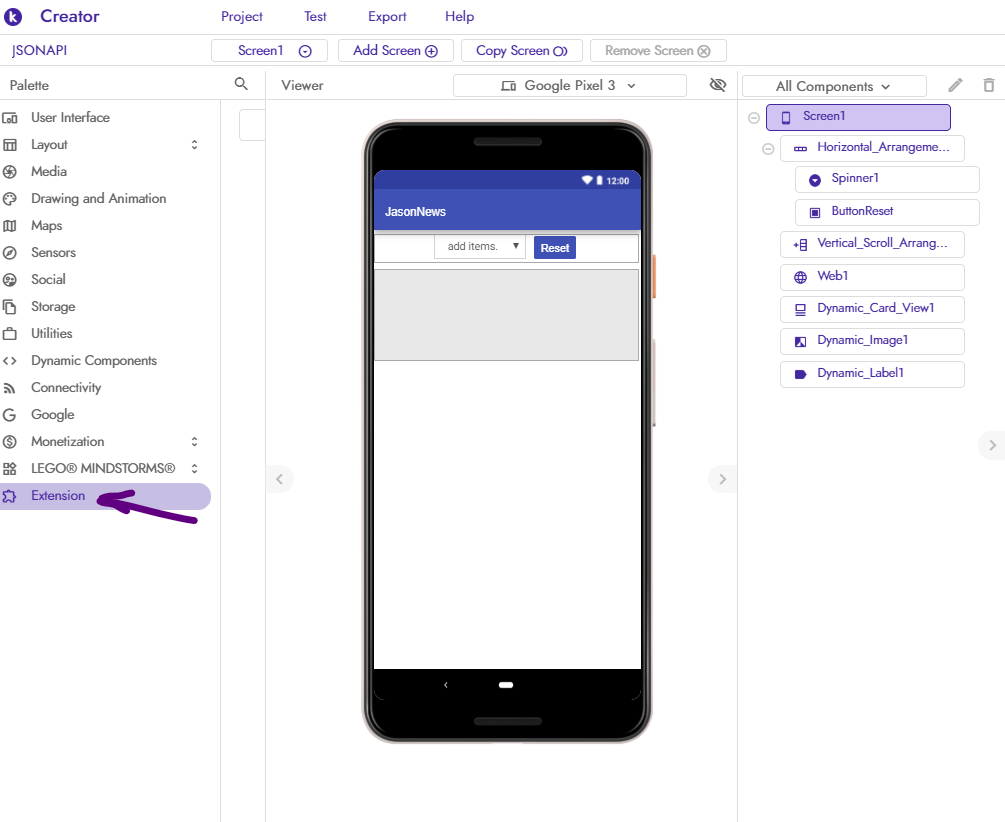Collapse the palette with left arrow
The image size is (1005, 822).
pyautogui.click(x=279, y=479)
